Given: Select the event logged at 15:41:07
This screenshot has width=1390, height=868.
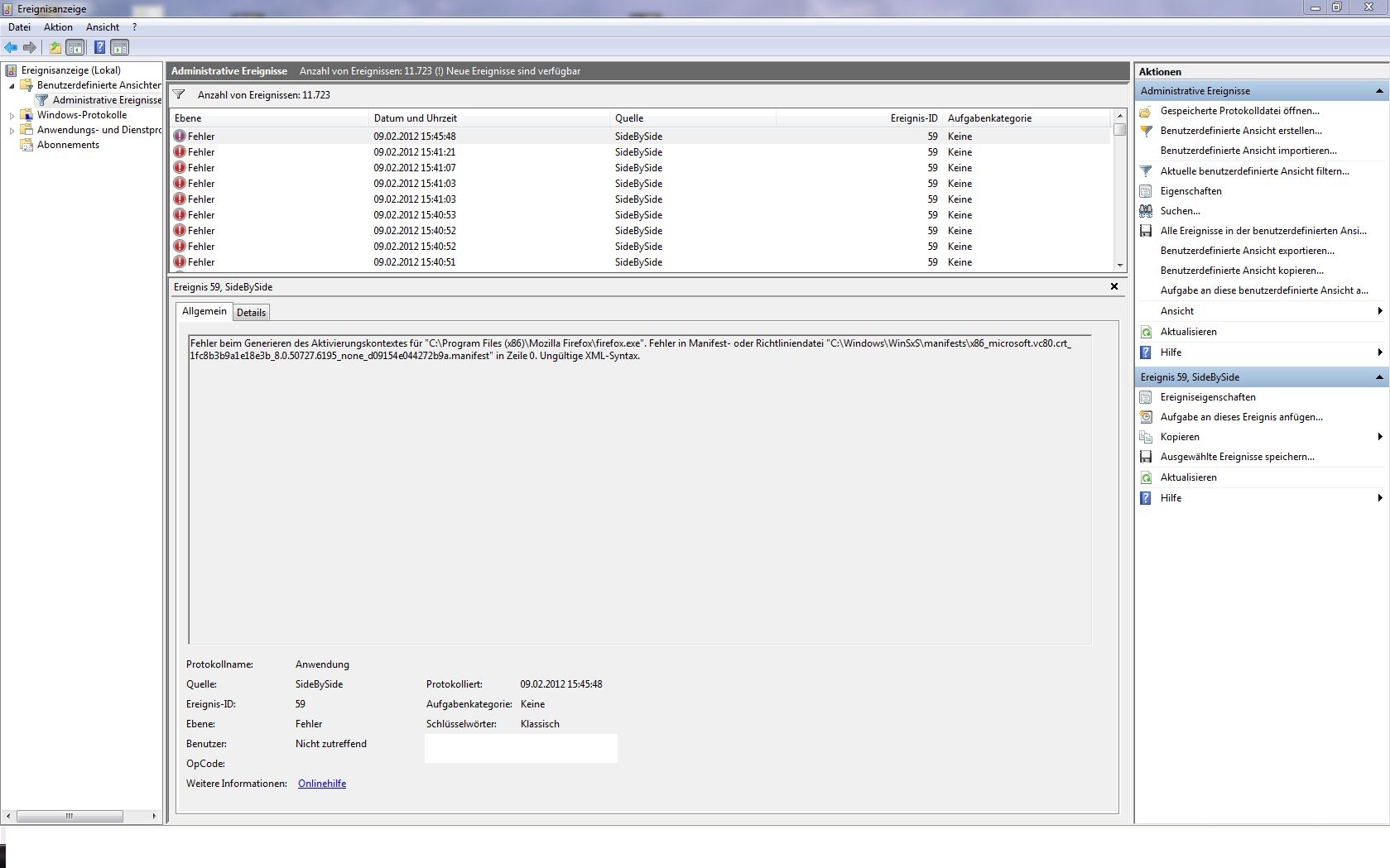Looking at the screenshot, I should (x=640, y=168).
